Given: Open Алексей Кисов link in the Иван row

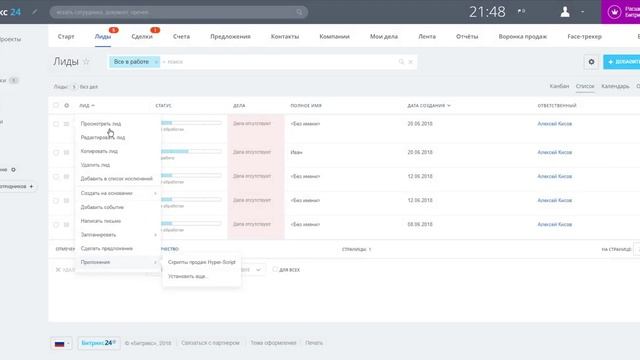Looking at the screenshot, I should 554,152.
